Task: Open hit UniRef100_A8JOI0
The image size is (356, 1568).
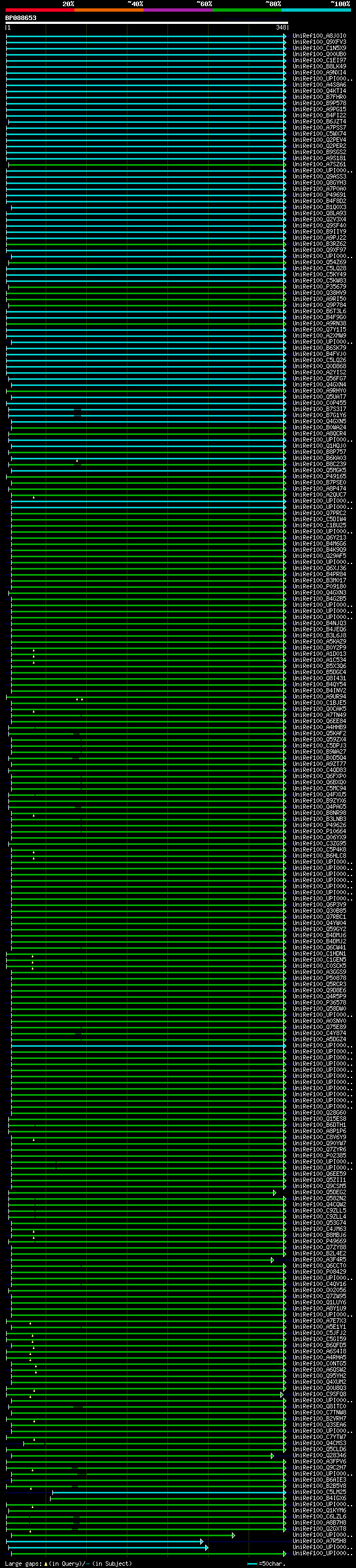Action: click(319, 36)
